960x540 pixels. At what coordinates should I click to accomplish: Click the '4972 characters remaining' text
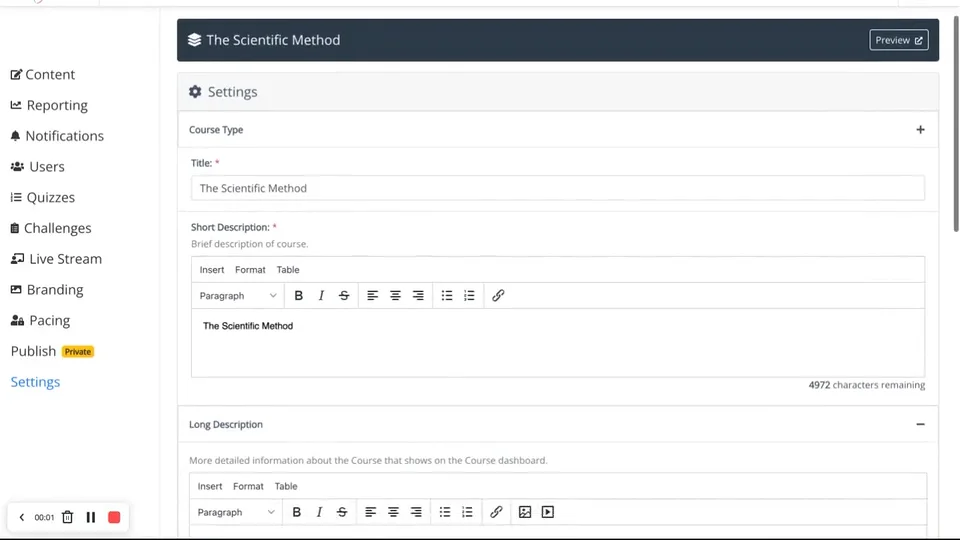(x=866, y=385)
